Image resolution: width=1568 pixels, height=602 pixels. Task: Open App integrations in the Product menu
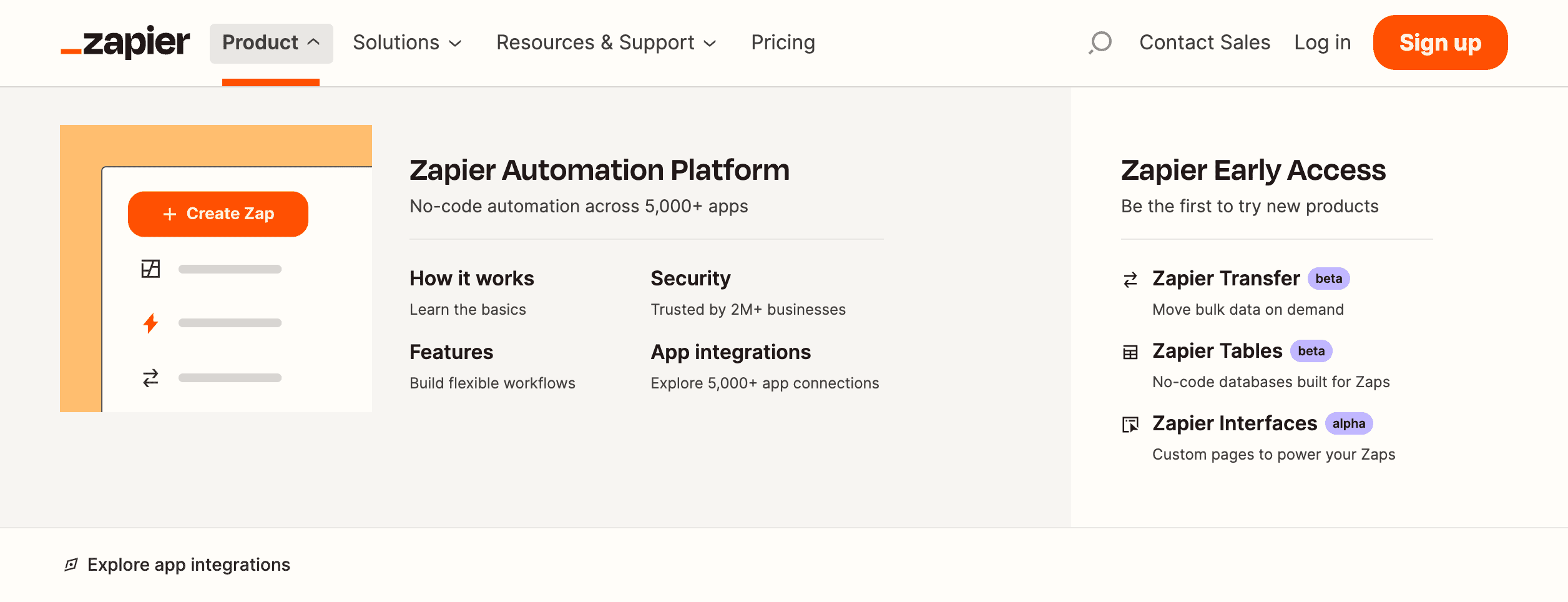coord(730,352)
